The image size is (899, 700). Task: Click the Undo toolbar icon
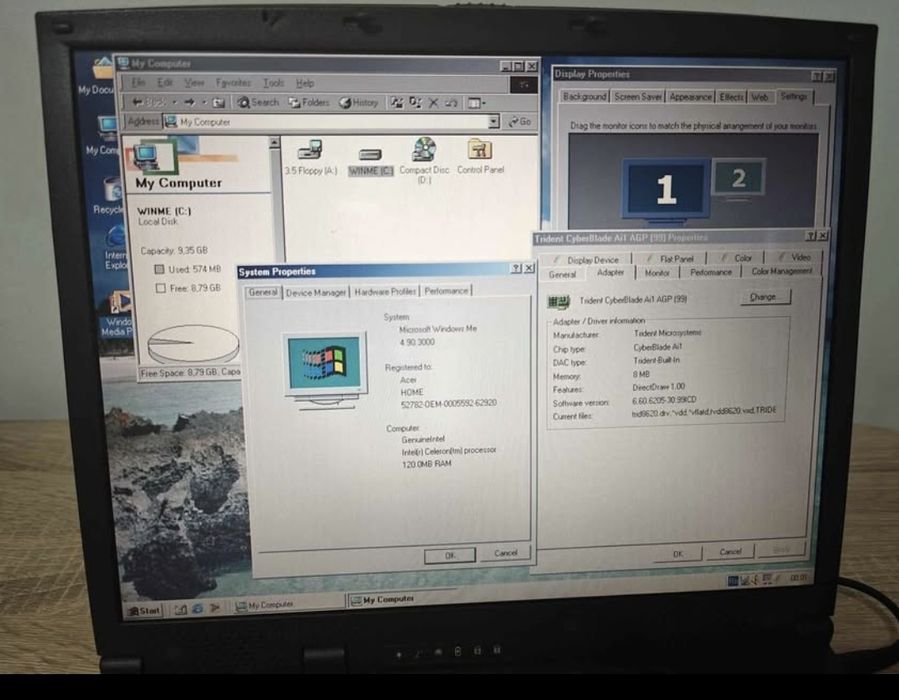coord(452,103)
